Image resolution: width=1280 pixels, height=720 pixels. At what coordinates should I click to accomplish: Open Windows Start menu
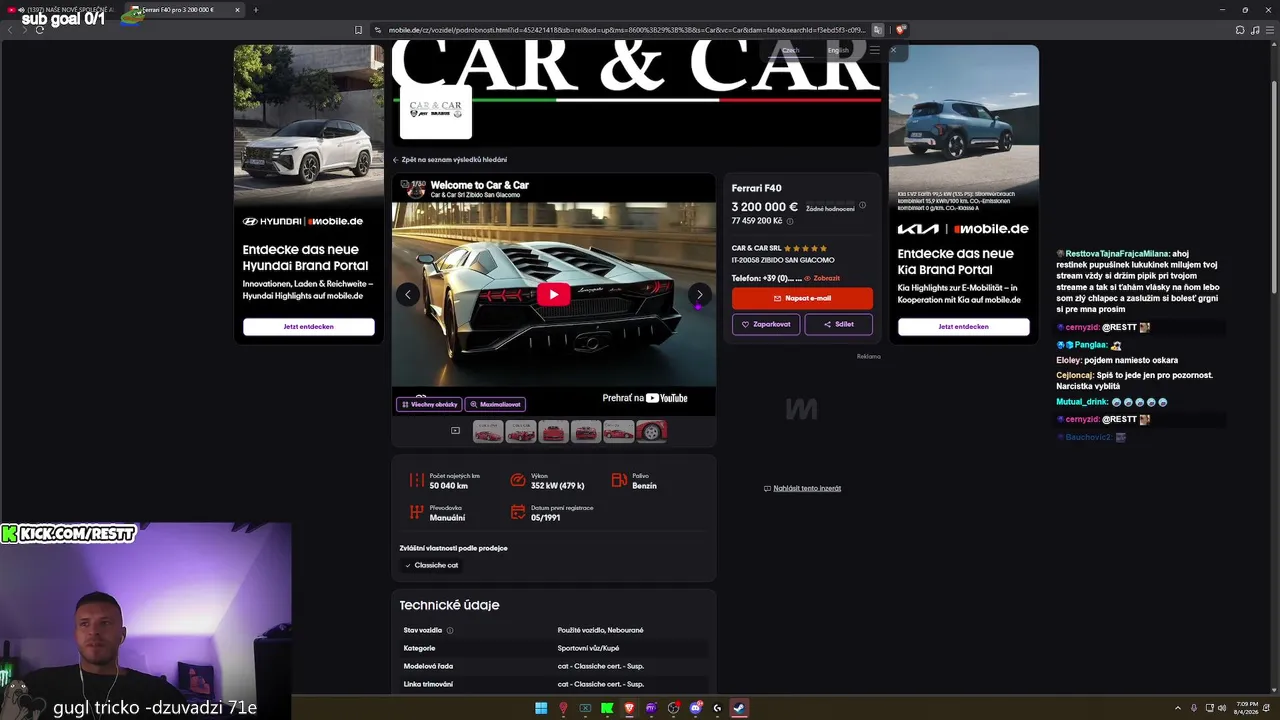pos(541,708)
